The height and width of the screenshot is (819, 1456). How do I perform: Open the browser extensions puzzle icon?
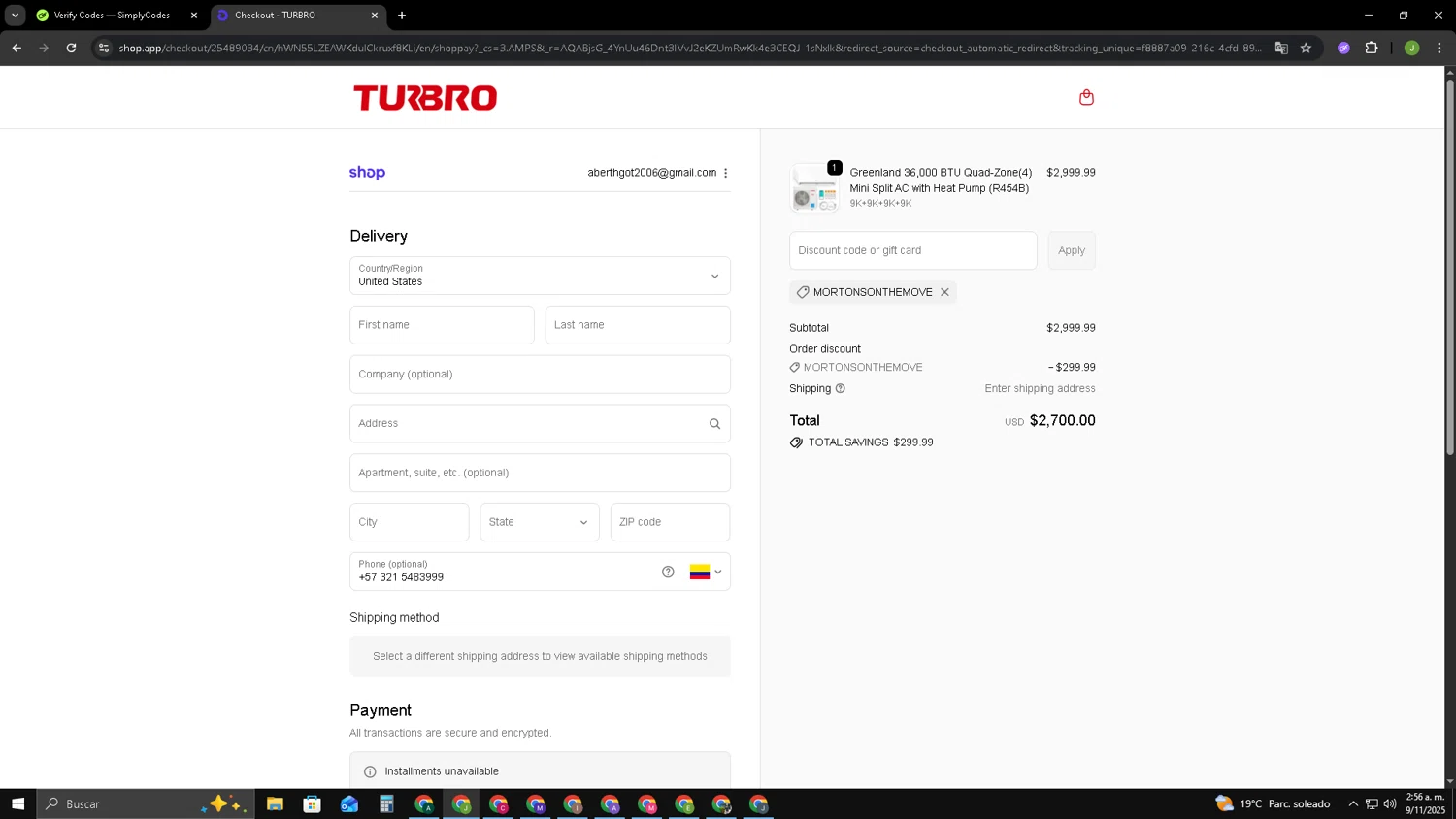click(1372, 48)
